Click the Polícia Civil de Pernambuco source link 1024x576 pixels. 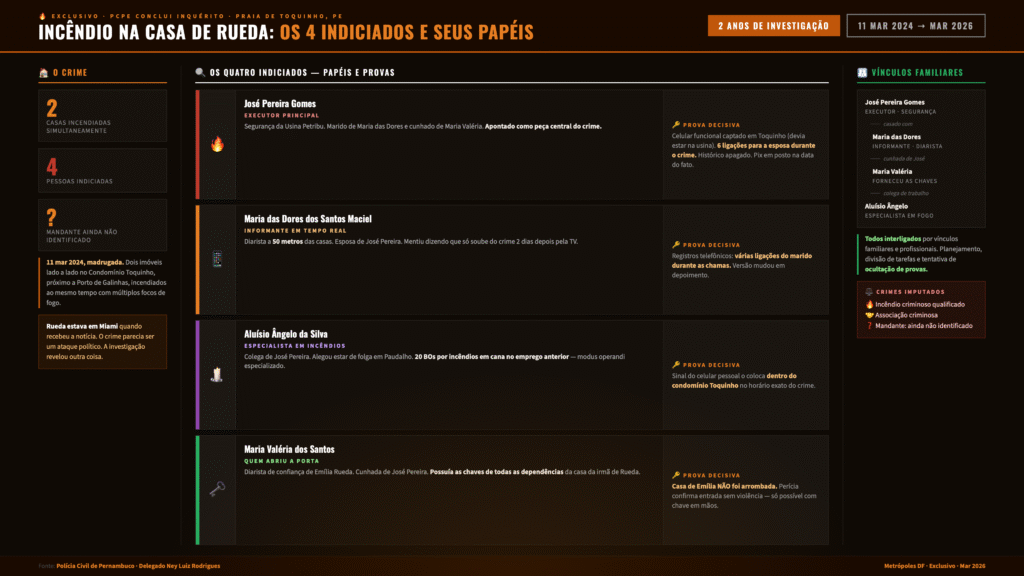coord(138,566)
